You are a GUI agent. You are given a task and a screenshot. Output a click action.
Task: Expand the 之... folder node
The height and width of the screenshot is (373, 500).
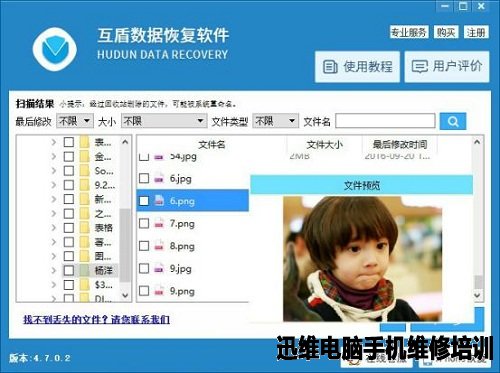point(54,213)
